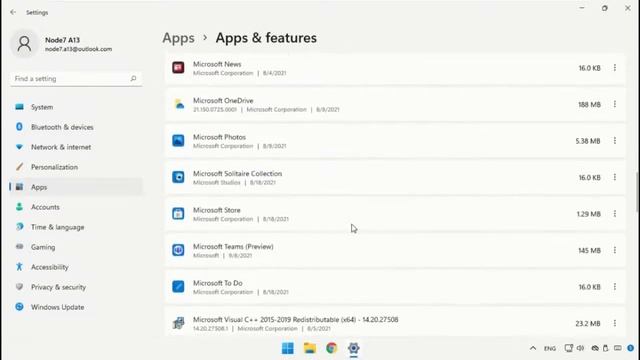The image size is (640, 360).
Task: Open options menu for Visual C++ Redistributable
Action: [615, 323]
